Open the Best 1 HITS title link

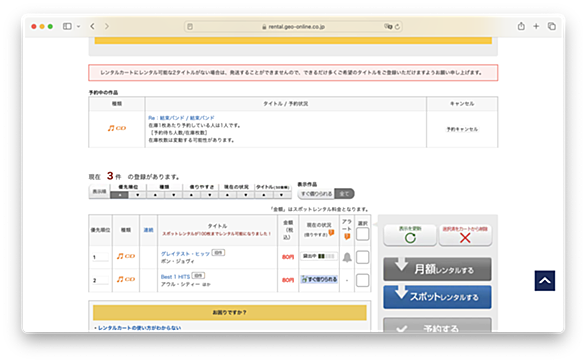[x=175, y=277]
